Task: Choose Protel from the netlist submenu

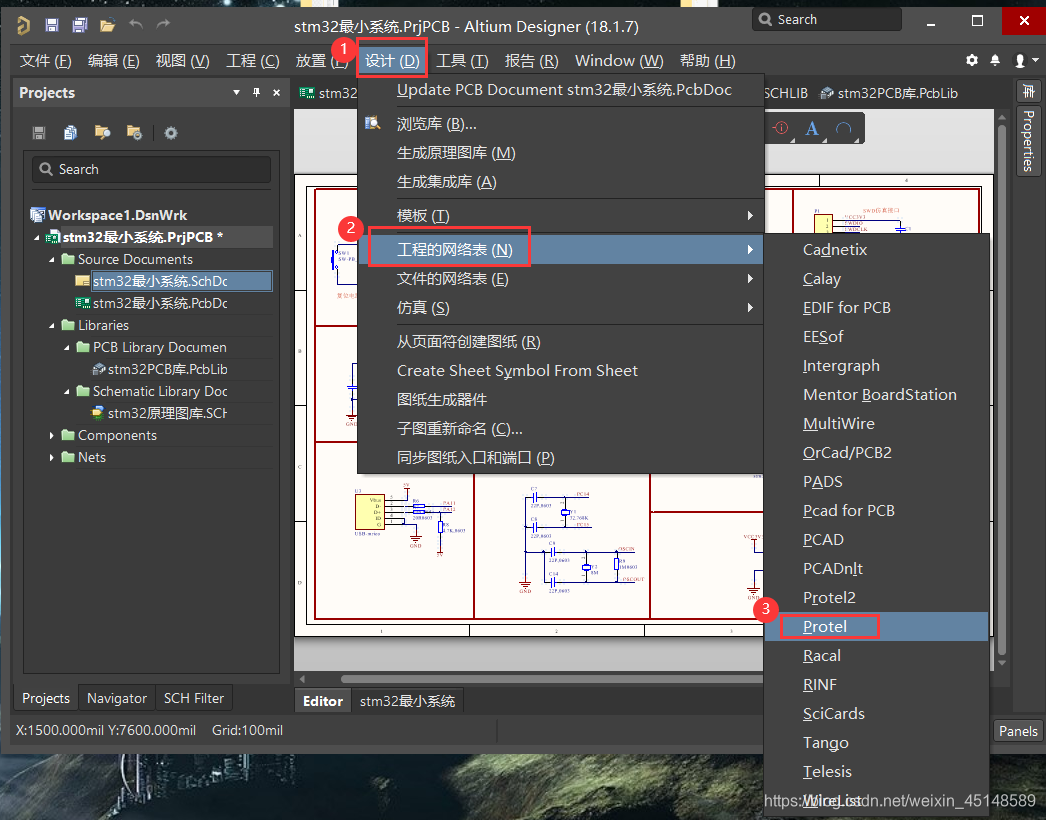Action: pos(825,627)
